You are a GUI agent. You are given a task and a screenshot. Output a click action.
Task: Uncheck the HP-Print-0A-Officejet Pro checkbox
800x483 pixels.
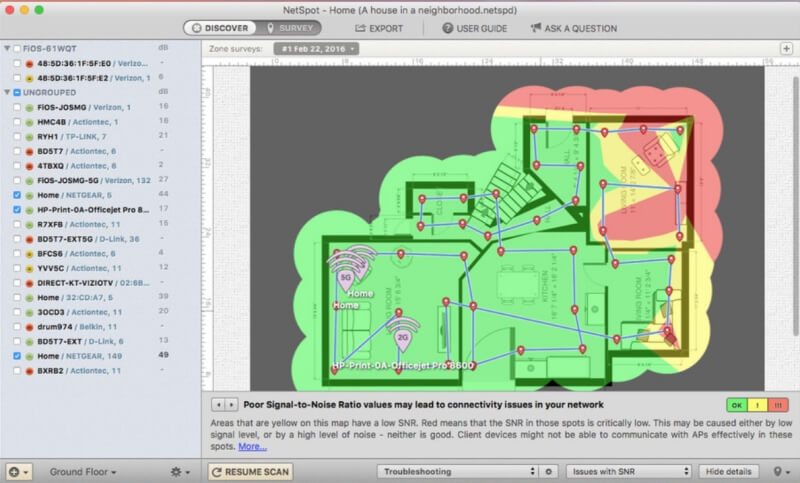click(17, 210)
